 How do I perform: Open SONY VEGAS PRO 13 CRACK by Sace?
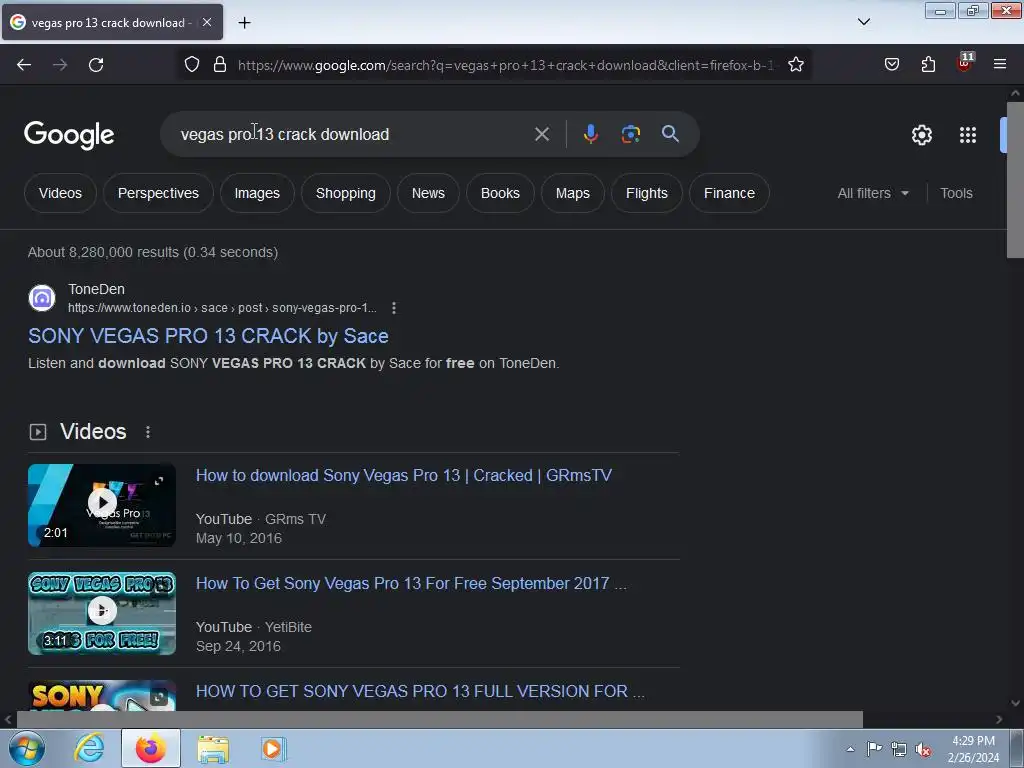pyautogui.click(x=208, y=336)
